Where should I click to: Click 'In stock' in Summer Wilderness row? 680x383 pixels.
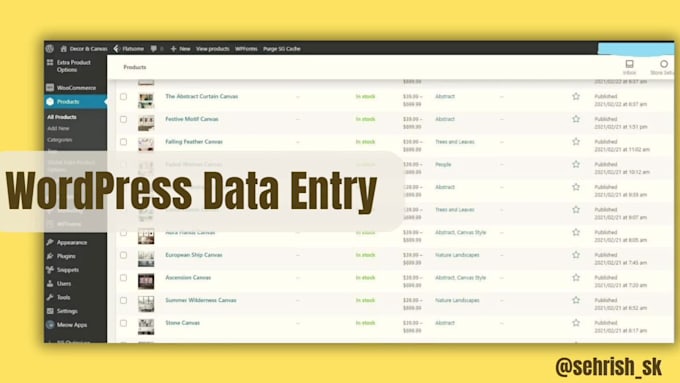pyautogui.click(x=366, y=300)
